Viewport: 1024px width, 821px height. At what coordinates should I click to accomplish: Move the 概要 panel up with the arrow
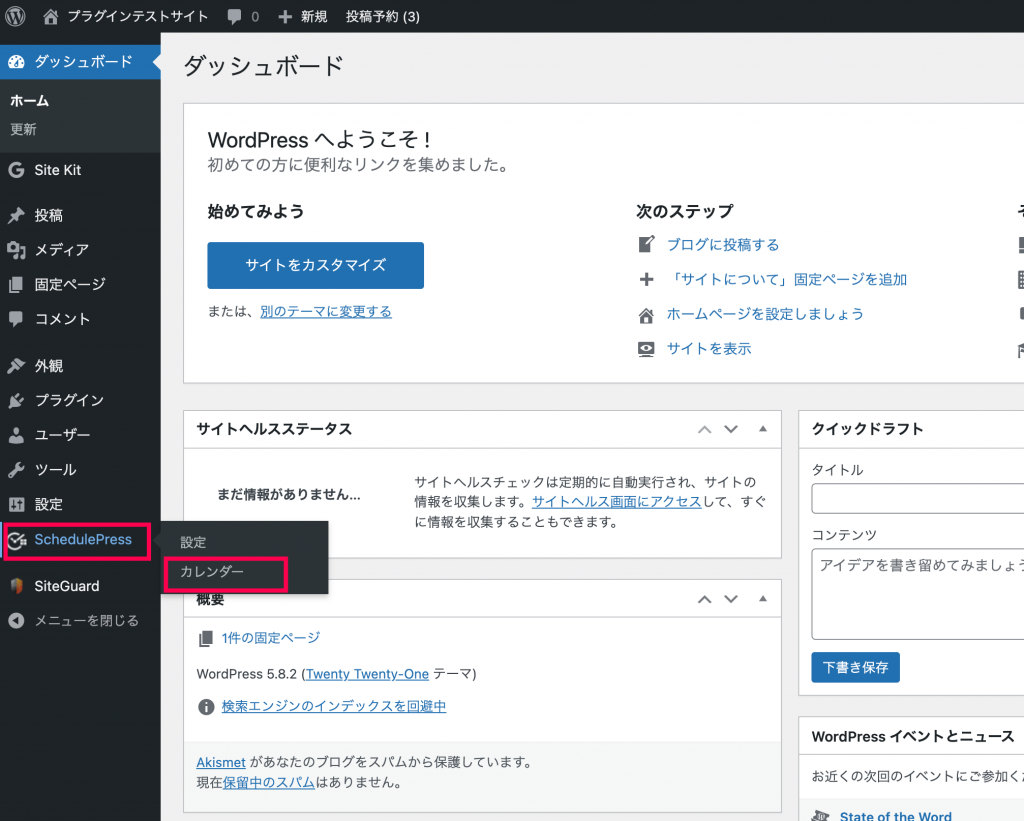pos(704,599)
